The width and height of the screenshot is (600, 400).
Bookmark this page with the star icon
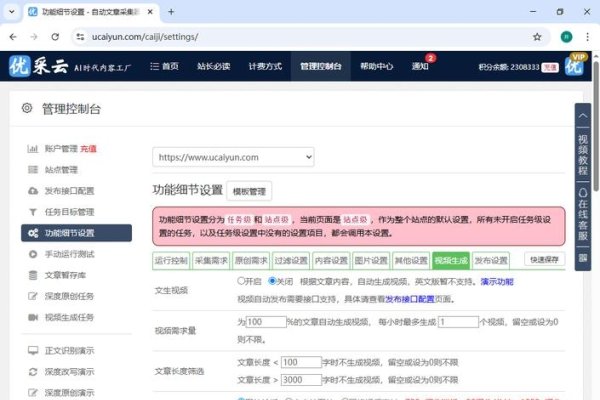pyautogui.click(x=537, y=37)
